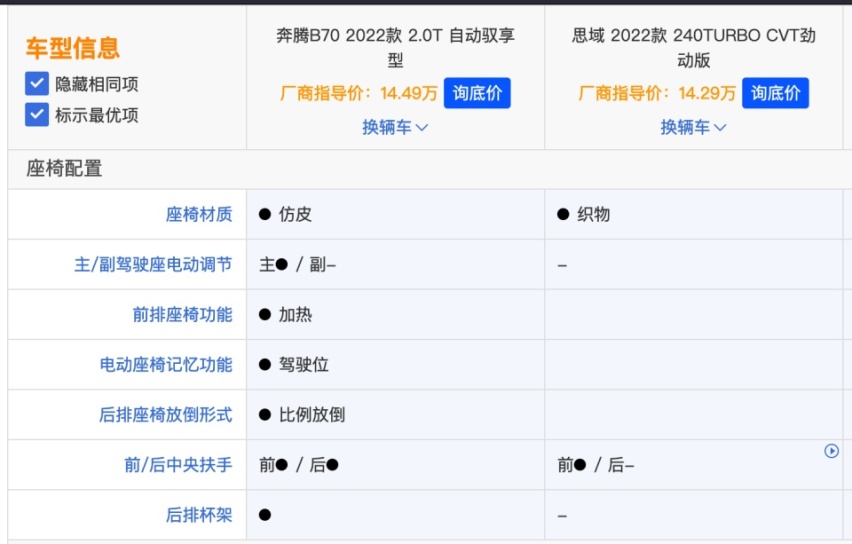Click 询底价 button for 思域
This screenshot has width=852, height=544.
tap(775, 93)
